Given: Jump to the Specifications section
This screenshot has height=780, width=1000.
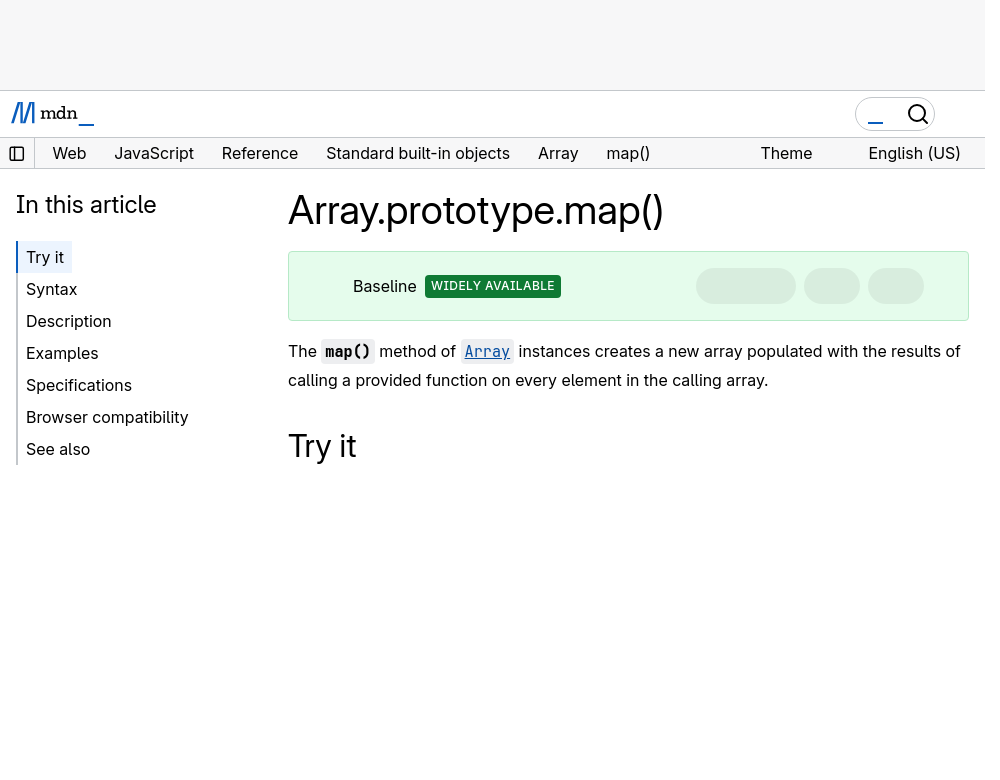Looking at the screenshot, I should 79,385.
